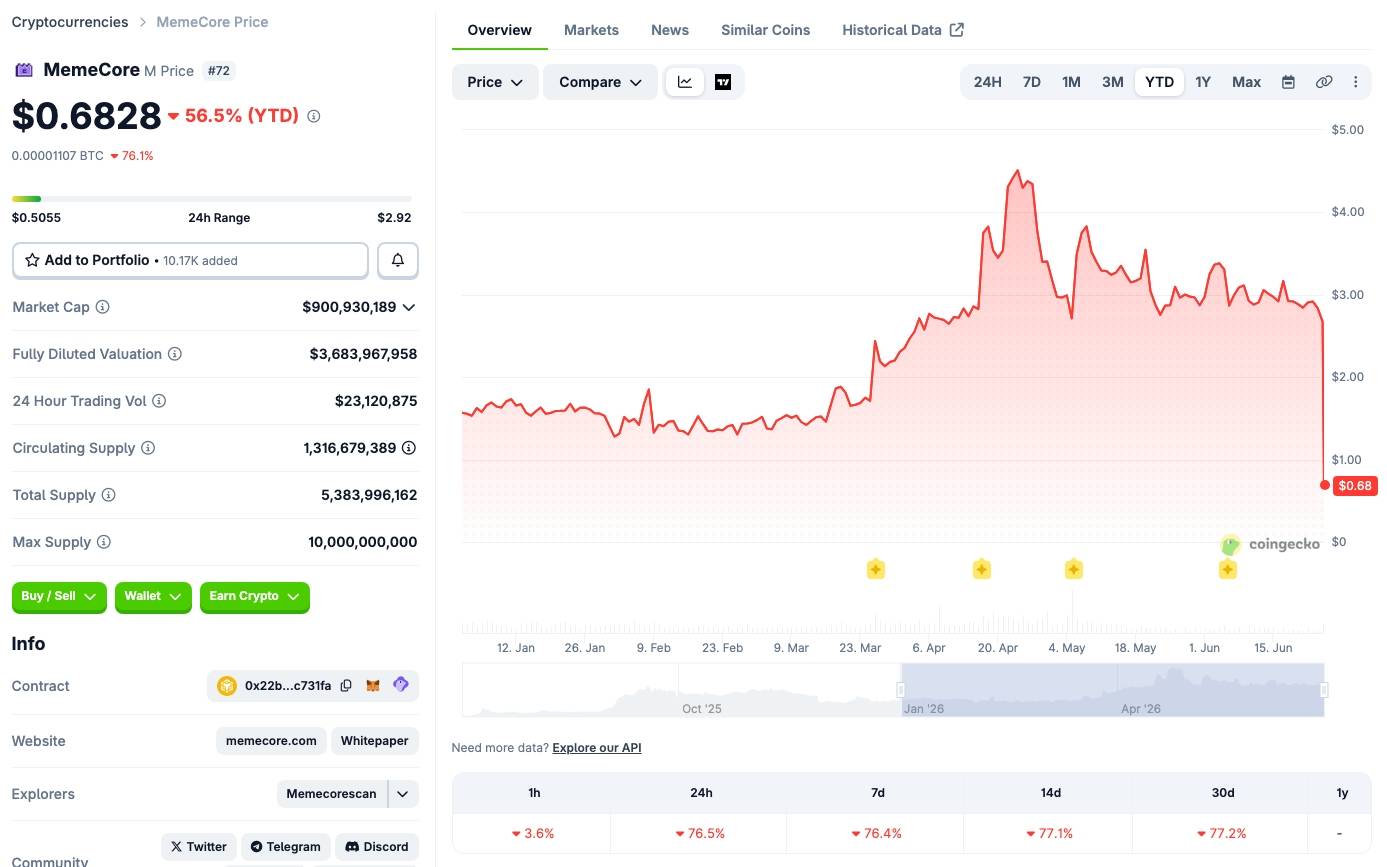
Task: Open the Discord community link
Action: pos(377,847)
